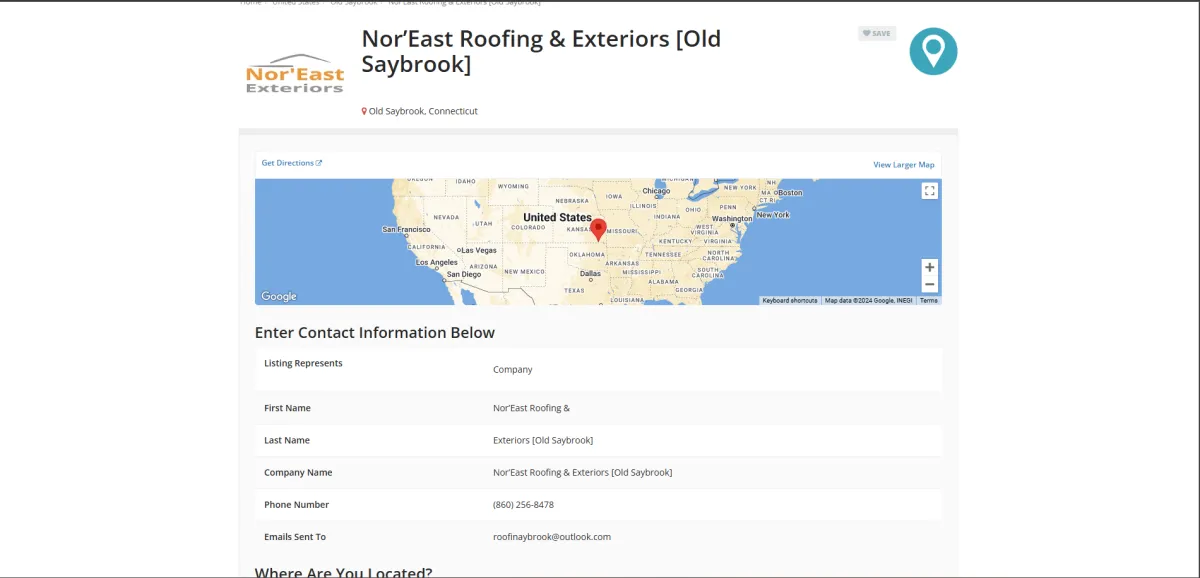Image resolution: width=1200 pixels, height=578 pixels.
Task: Click 'Enter Contact Information Below' heading
Action: [x=375, y=333]
